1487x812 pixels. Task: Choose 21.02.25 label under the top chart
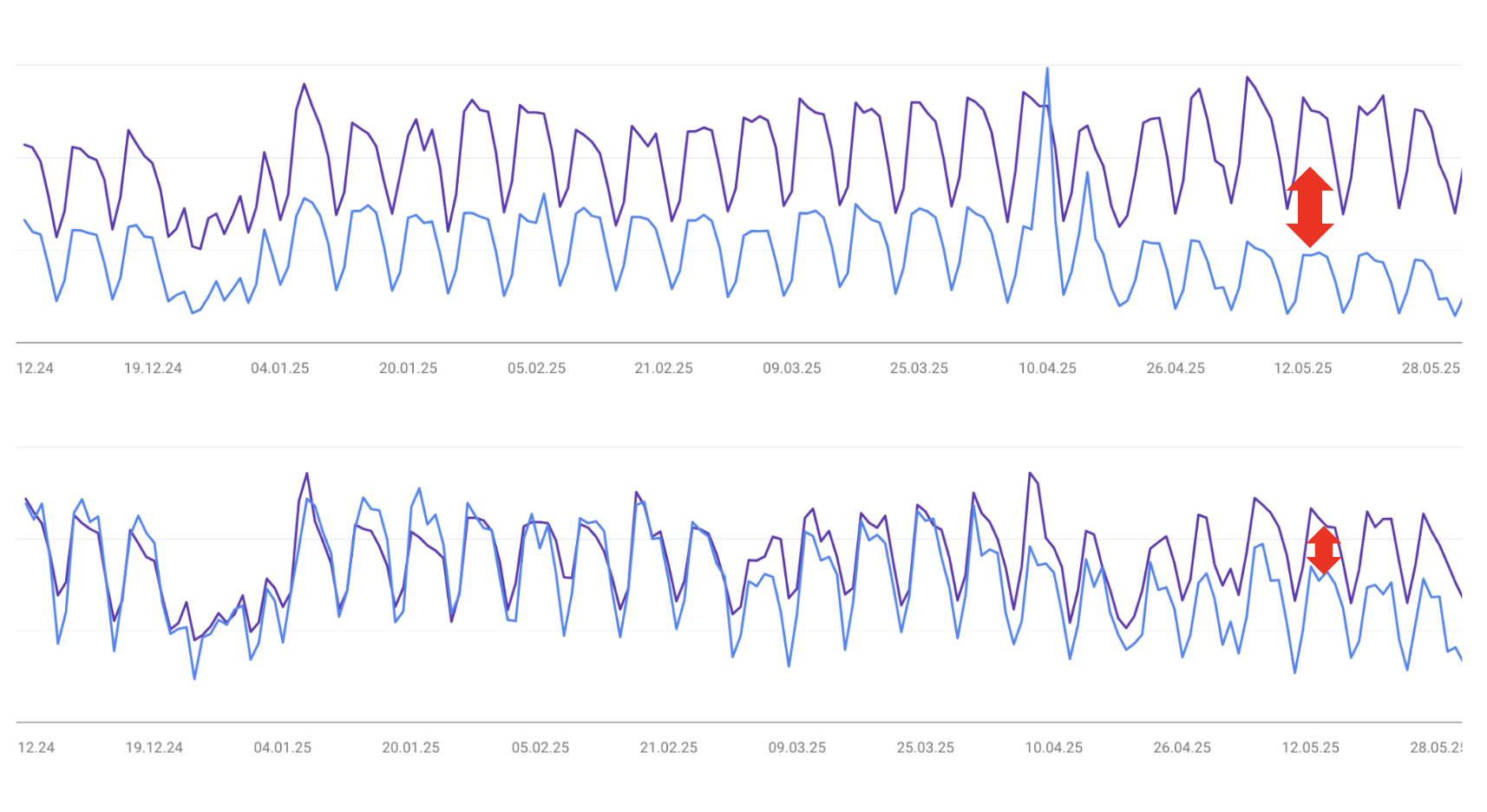tap(664, 368)
